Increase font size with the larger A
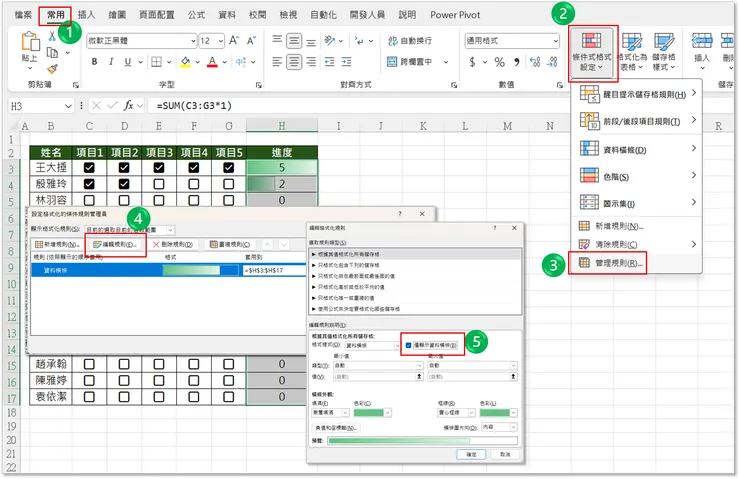740x479 pixels. 234,41
